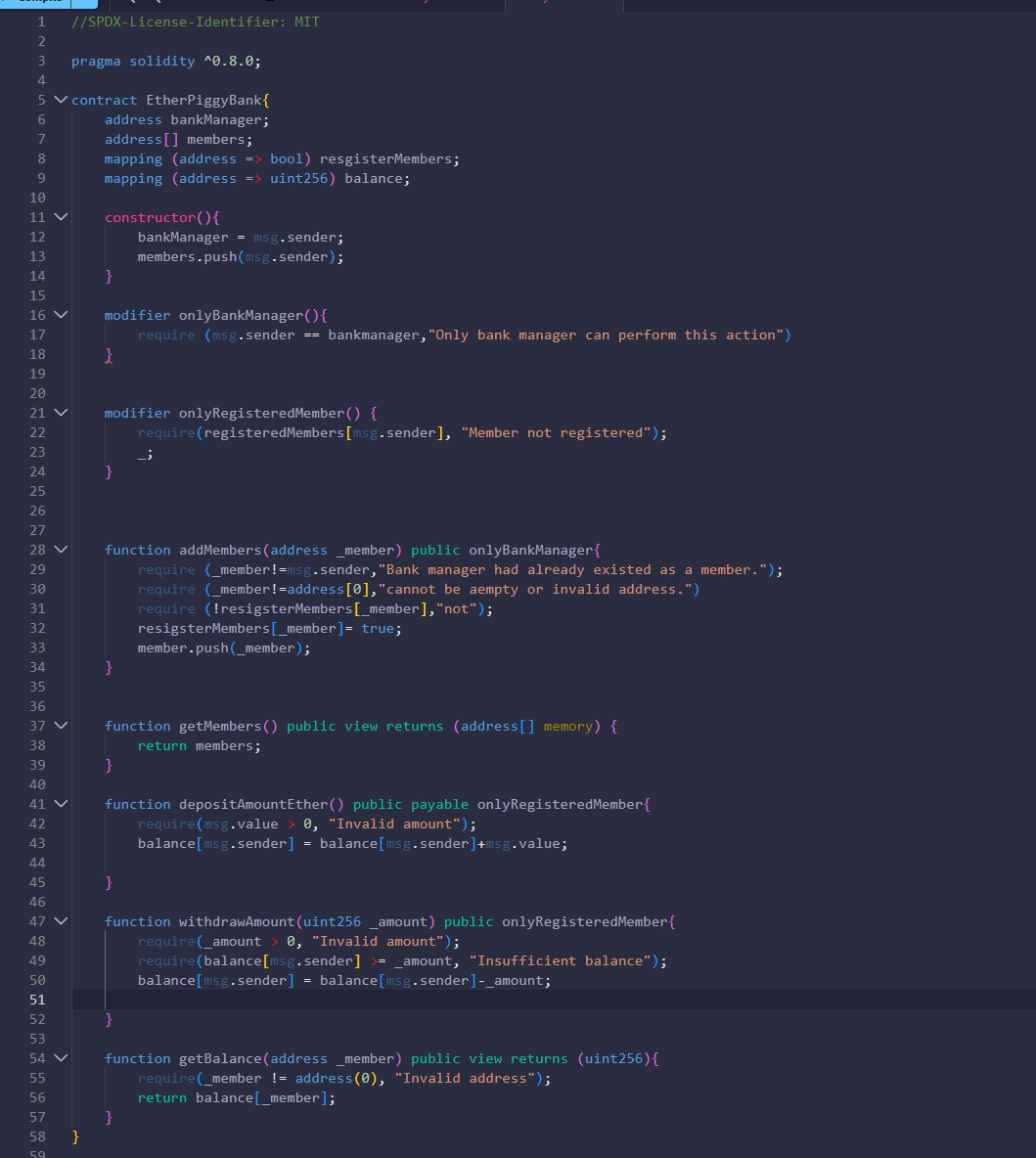Screen dimensions: 1036x1158
Task: Click the '^0.8.0' version text
Action: click(228, 62)
